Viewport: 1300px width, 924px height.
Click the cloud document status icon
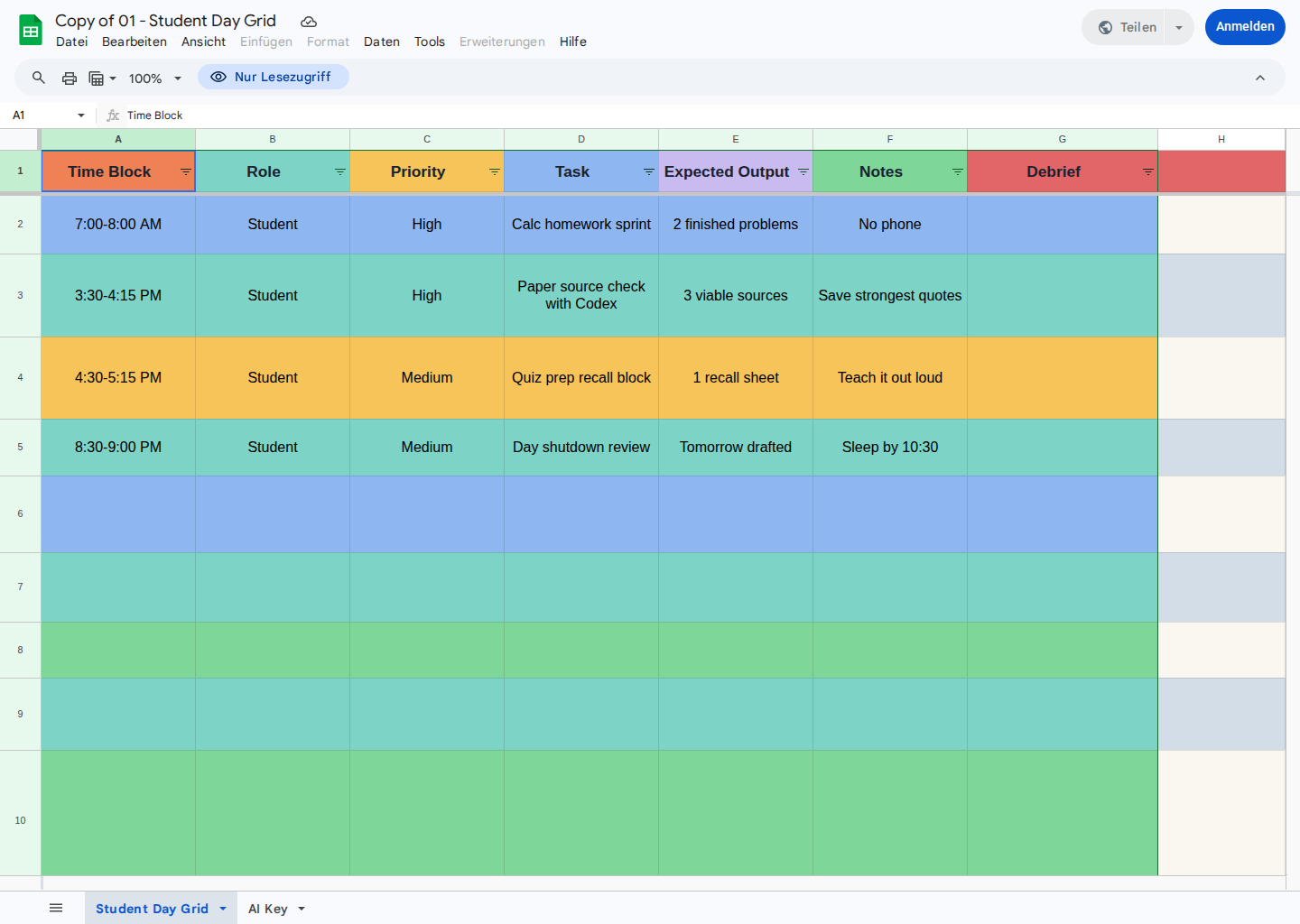[309, 22]
